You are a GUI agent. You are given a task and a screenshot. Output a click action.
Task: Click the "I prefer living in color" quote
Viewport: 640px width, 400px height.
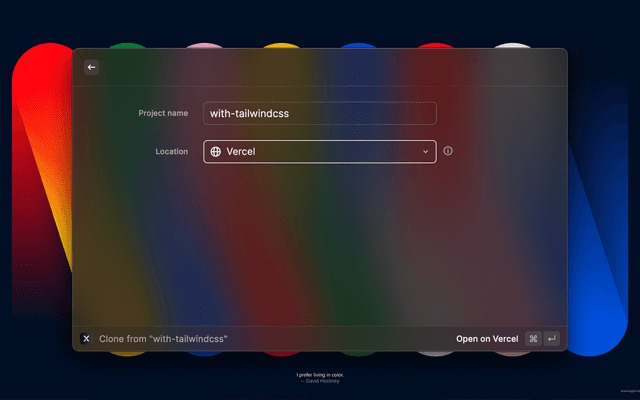pos(319,375)
